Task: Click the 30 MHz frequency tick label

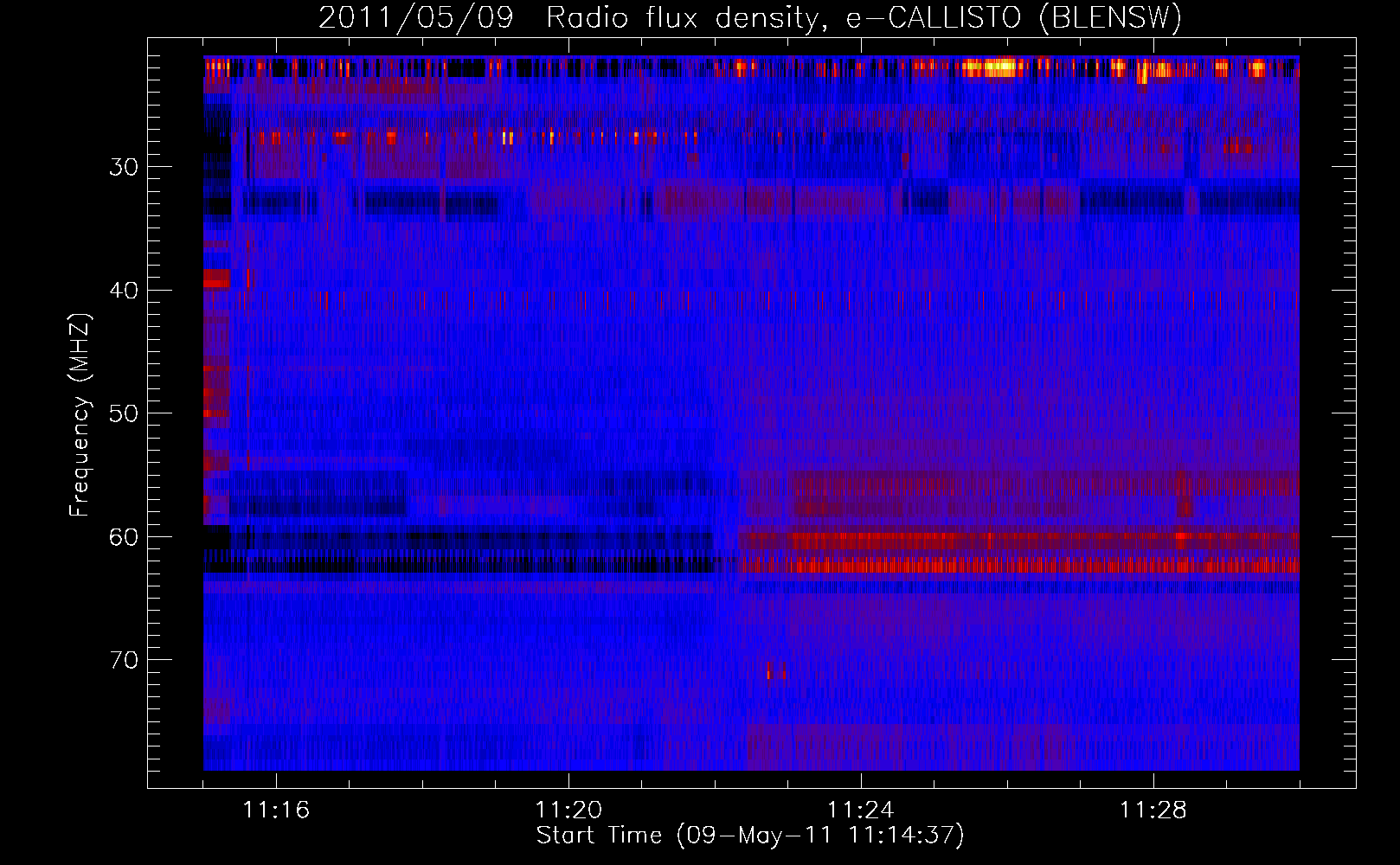Action: tap(124, 167)
